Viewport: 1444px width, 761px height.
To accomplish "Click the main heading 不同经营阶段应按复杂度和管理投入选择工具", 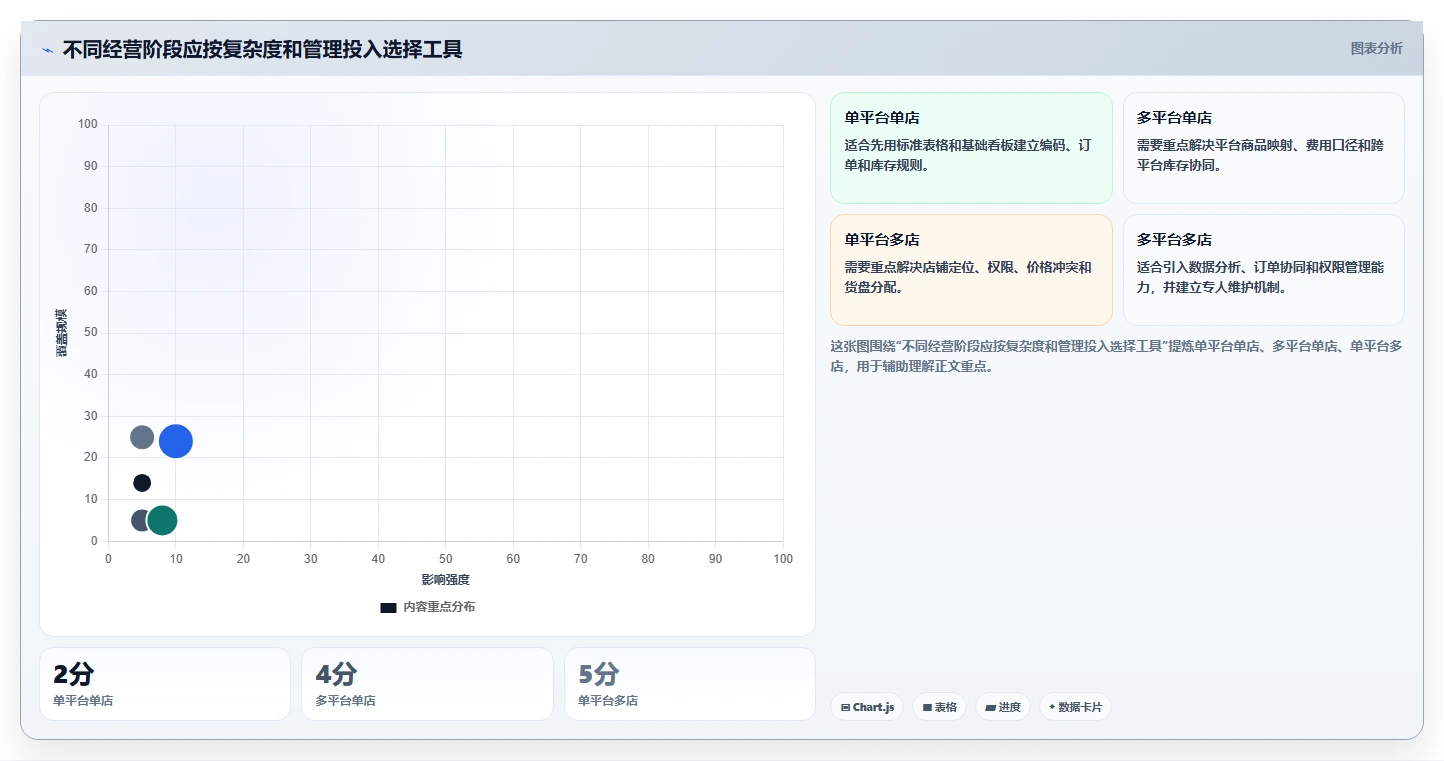I will pos(262,49).
